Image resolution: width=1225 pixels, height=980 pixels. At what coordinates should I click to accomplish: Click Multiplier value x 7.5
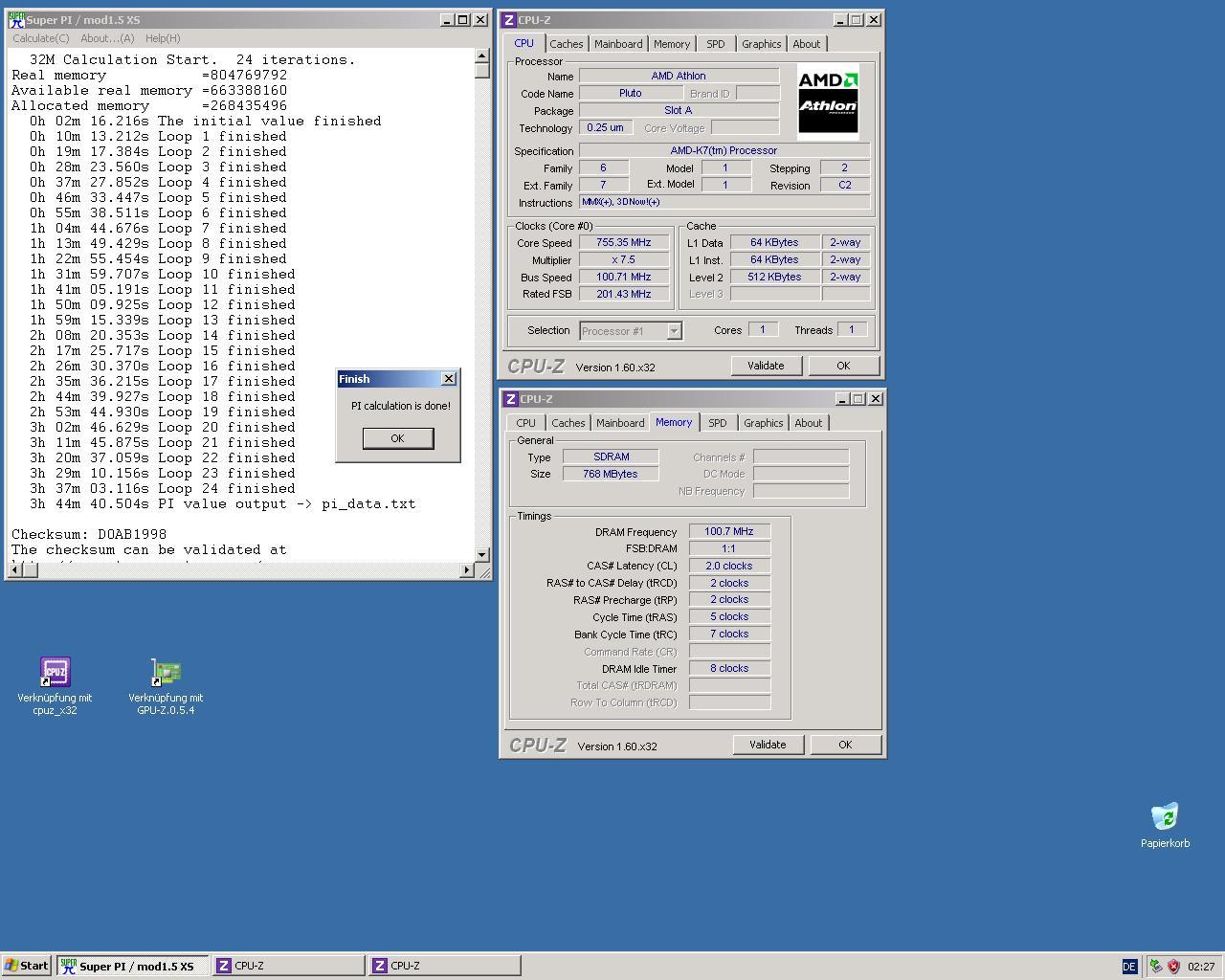623,260
